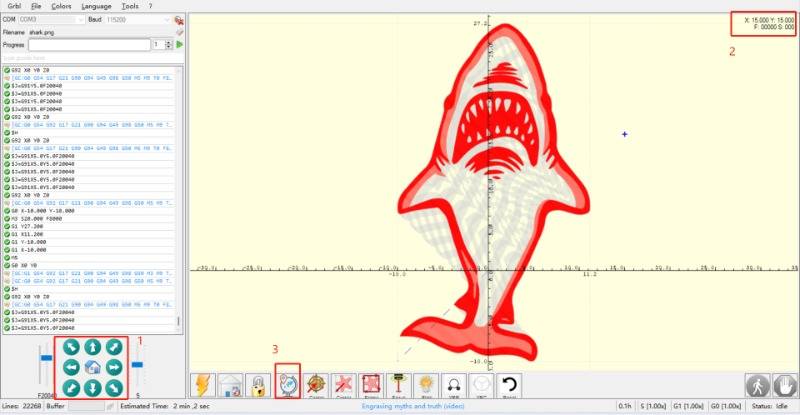Jog laser diagonally down-left
Image resolution: width=800 pixels, height=415 pixels.
click(x=71, y=387)
